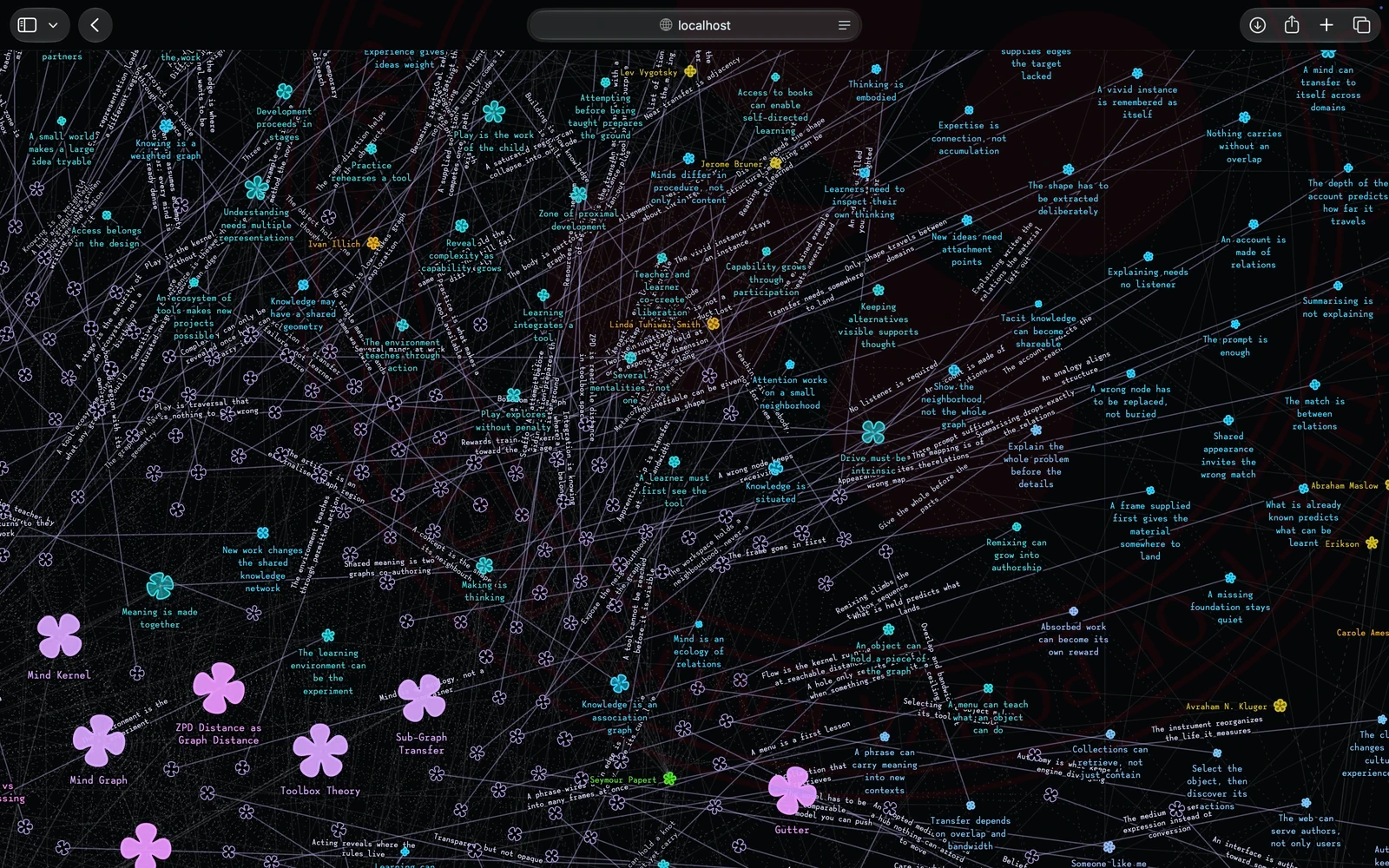Click 'Summarising is not explaining' label
The image size is (1389, 868).
(x=1338, y=307)
